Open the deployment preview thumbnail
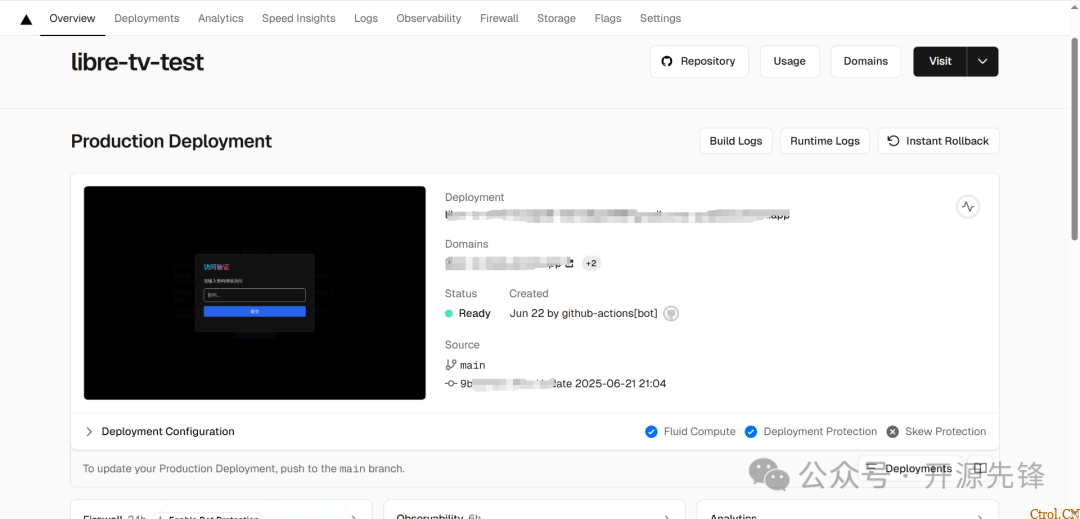The height and width of the screenshot is (519, 1080). [x=255, y=293]
